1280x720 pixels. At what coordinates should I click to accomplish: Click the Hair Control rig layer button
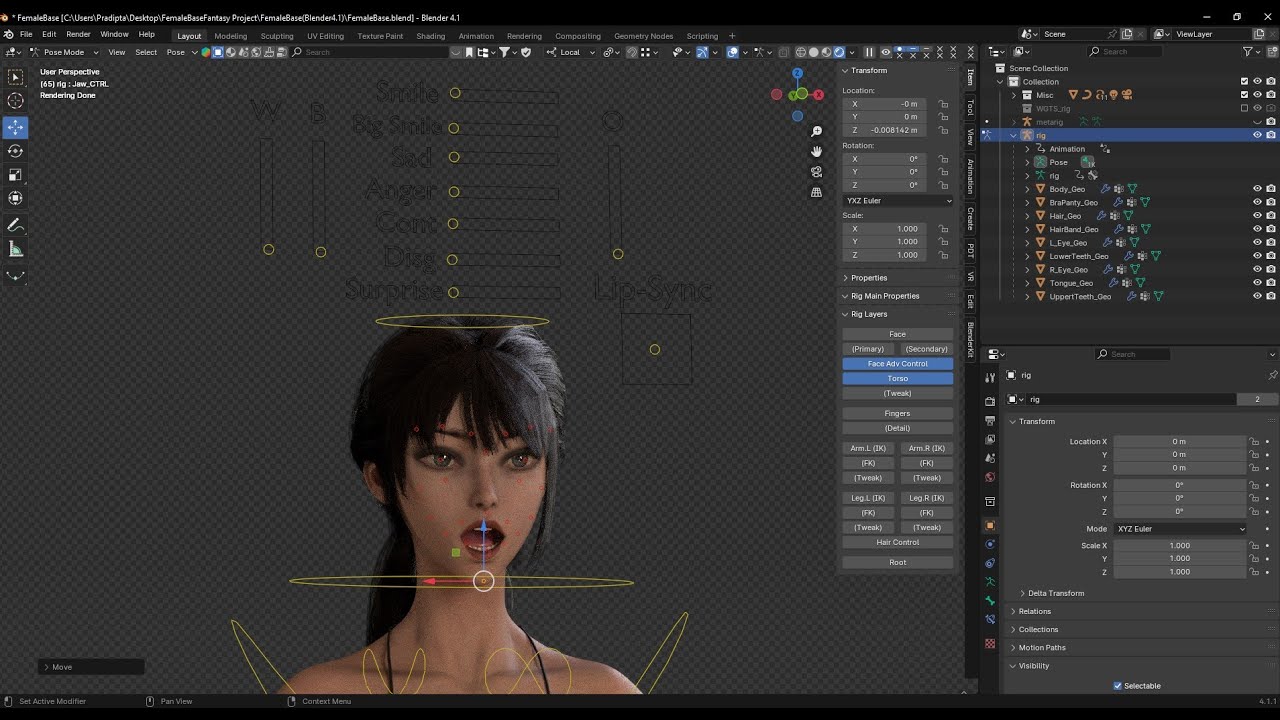tap(897, 542)
